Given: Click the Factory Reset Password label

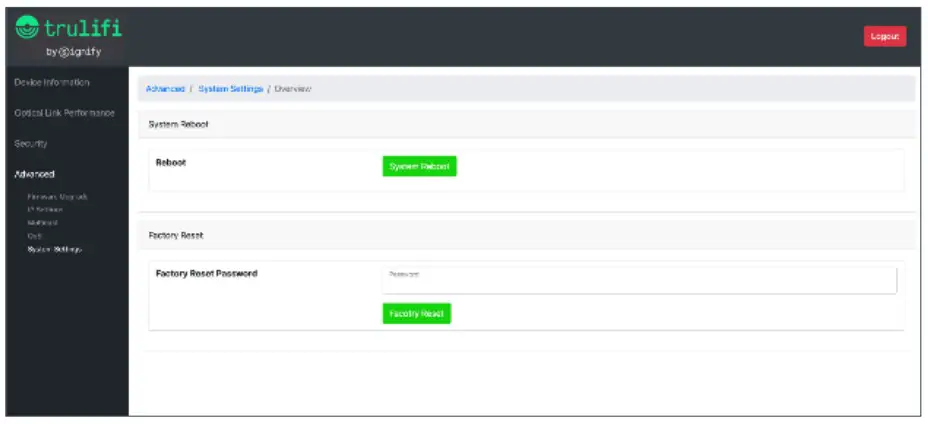Looking at the screenshot, I should coord(207,274).
